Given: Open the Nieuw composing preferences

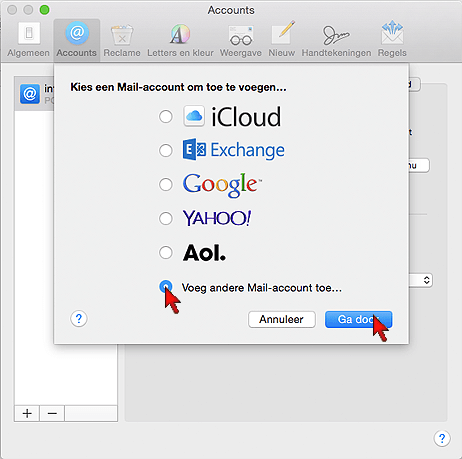Looking at the screenshot, I should [x=282, y=39].
